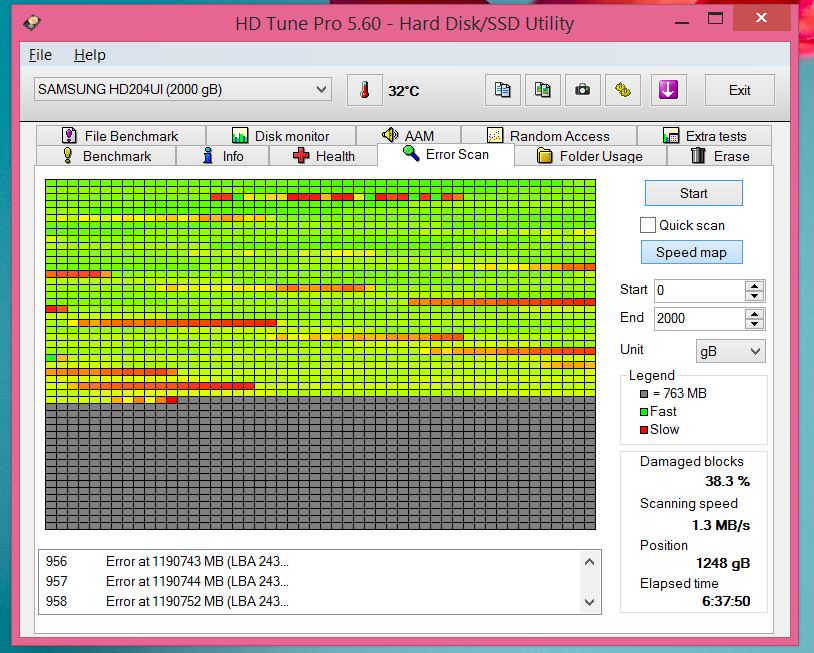The width and height of the screenshot is (814, 653).
Task: Select the Error Scan tab
Action: tap(446, 155)
